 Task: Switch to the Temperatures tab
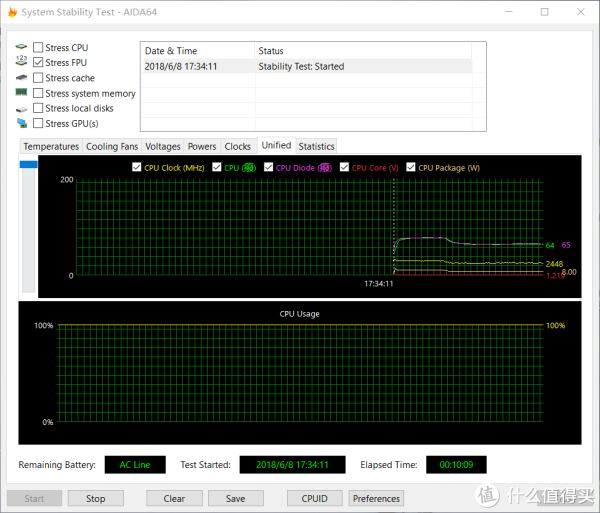pyautogui.click(x=51, y=146)
